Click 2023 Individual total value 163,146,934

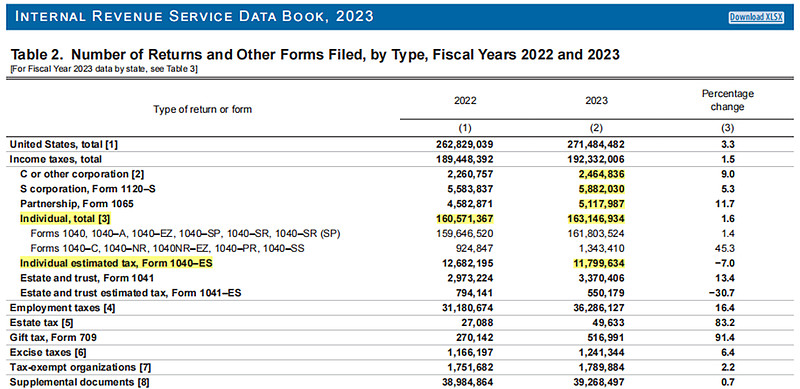click(x=597, y=218)
